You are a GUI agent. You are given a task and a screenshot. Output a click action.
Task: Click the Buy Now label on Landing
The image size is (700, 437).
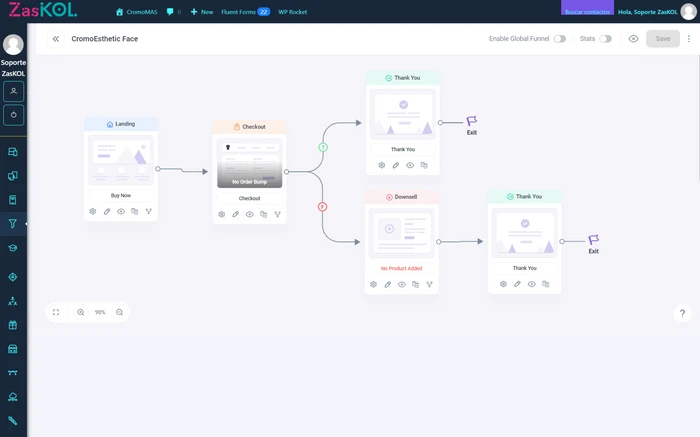pyautogui.click(x=121, y=196)
